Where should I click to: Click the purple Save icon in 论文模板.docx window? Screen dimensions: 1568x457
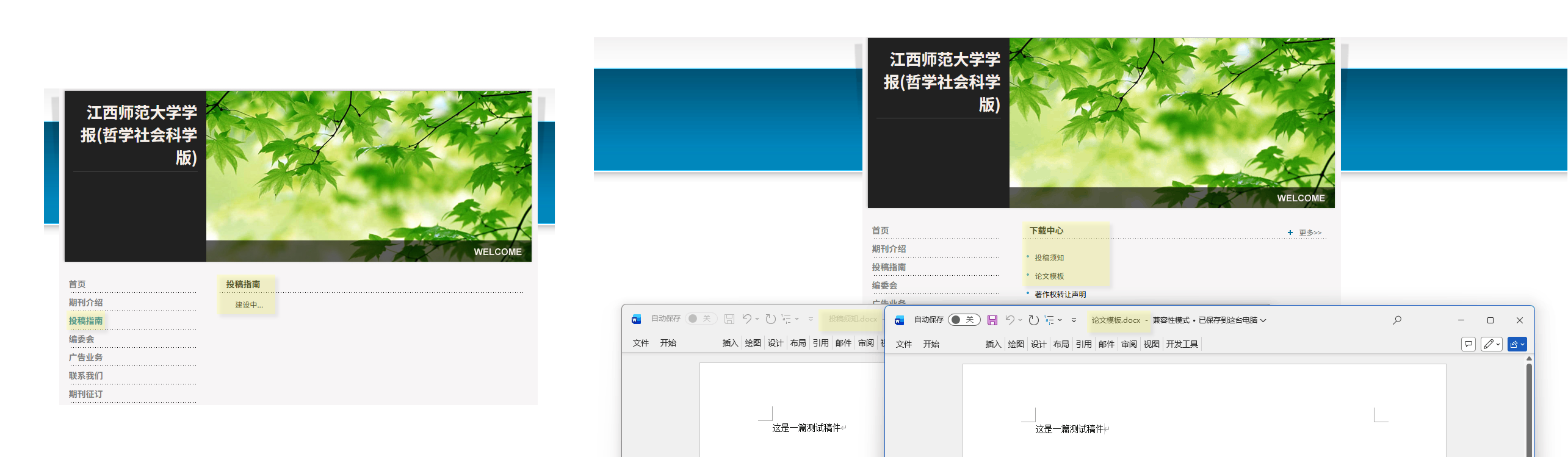992,320
